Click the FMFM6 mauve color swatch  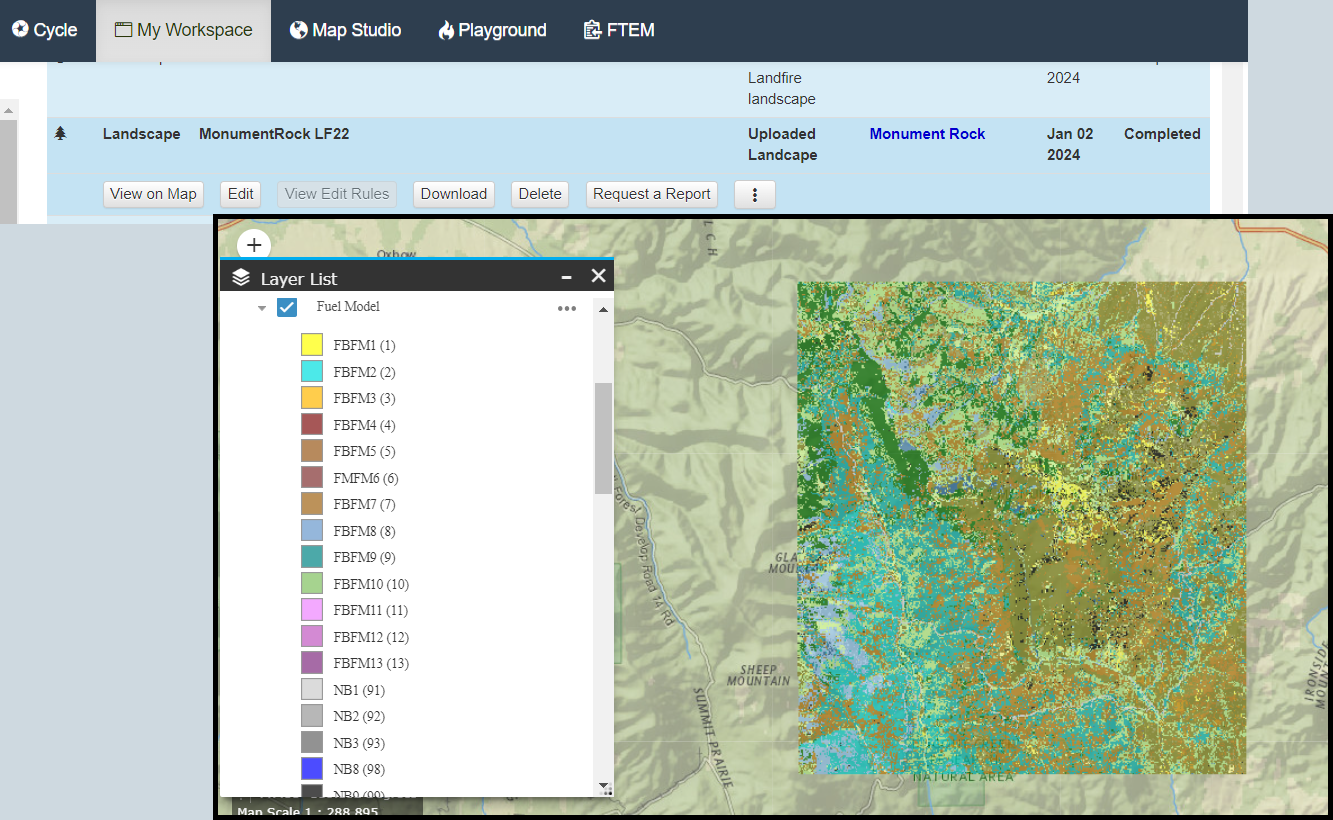[312, 477]
